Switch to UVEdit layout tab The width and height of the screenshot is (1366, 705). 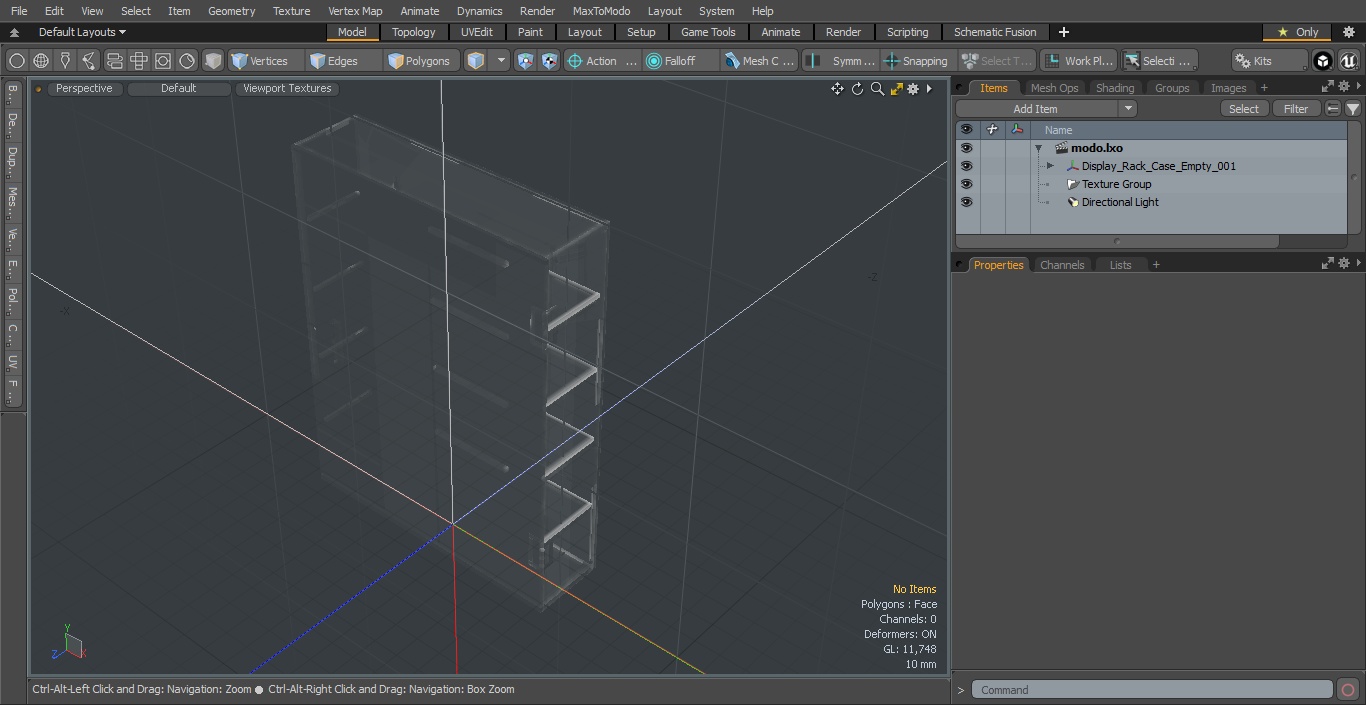477,32
